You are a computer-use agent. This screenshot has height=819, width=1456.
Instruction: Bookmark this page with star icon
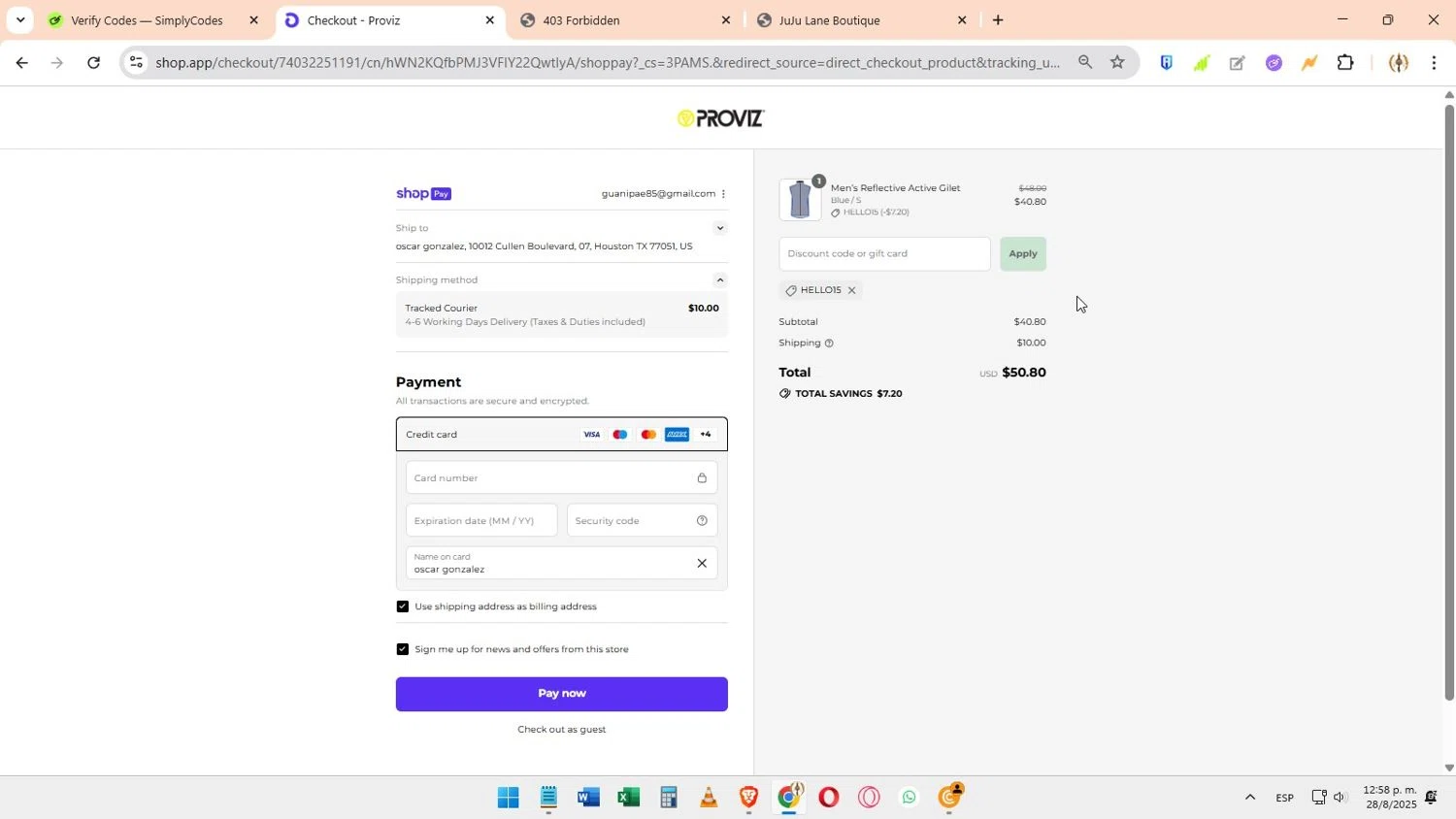pyautogui.click(x=1117, y=62)
